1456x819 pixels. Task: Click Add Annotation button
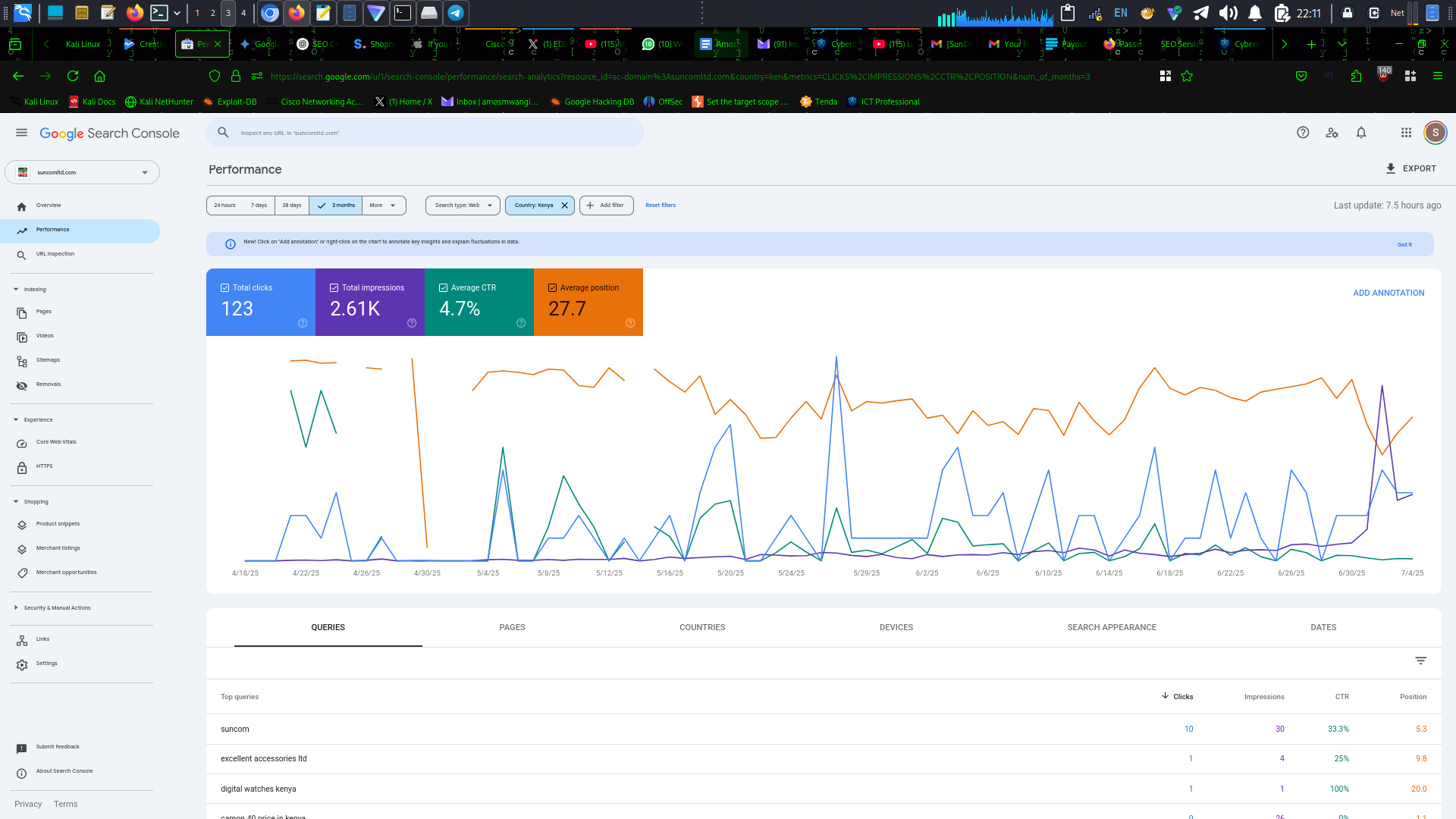1389,293
